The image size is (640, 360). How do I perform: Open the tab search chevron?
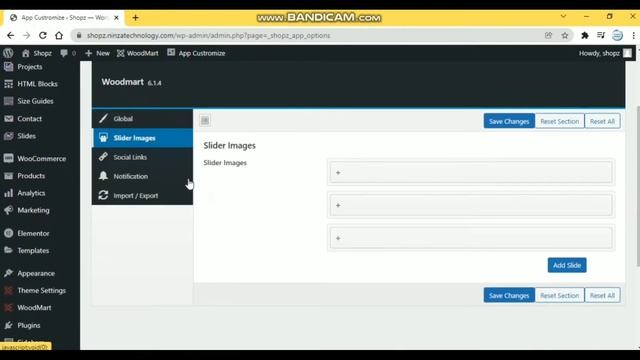click(563, 16)
